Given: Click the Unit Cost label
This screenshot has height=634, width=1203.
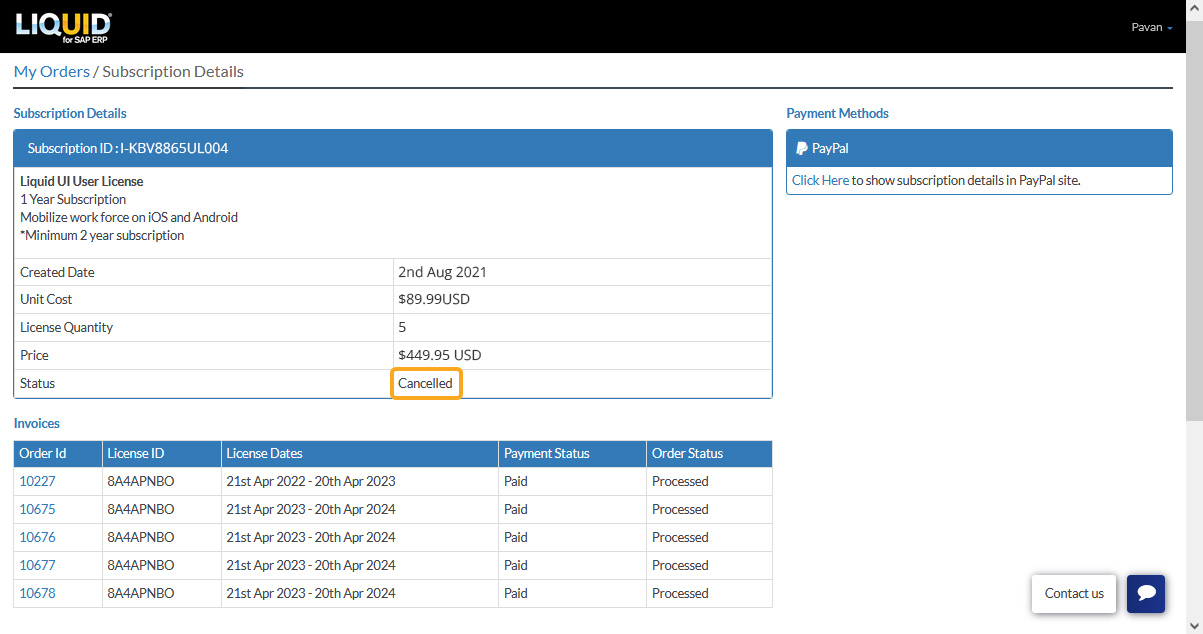Looking at the screenshot, I should click(x=46, y=299).
